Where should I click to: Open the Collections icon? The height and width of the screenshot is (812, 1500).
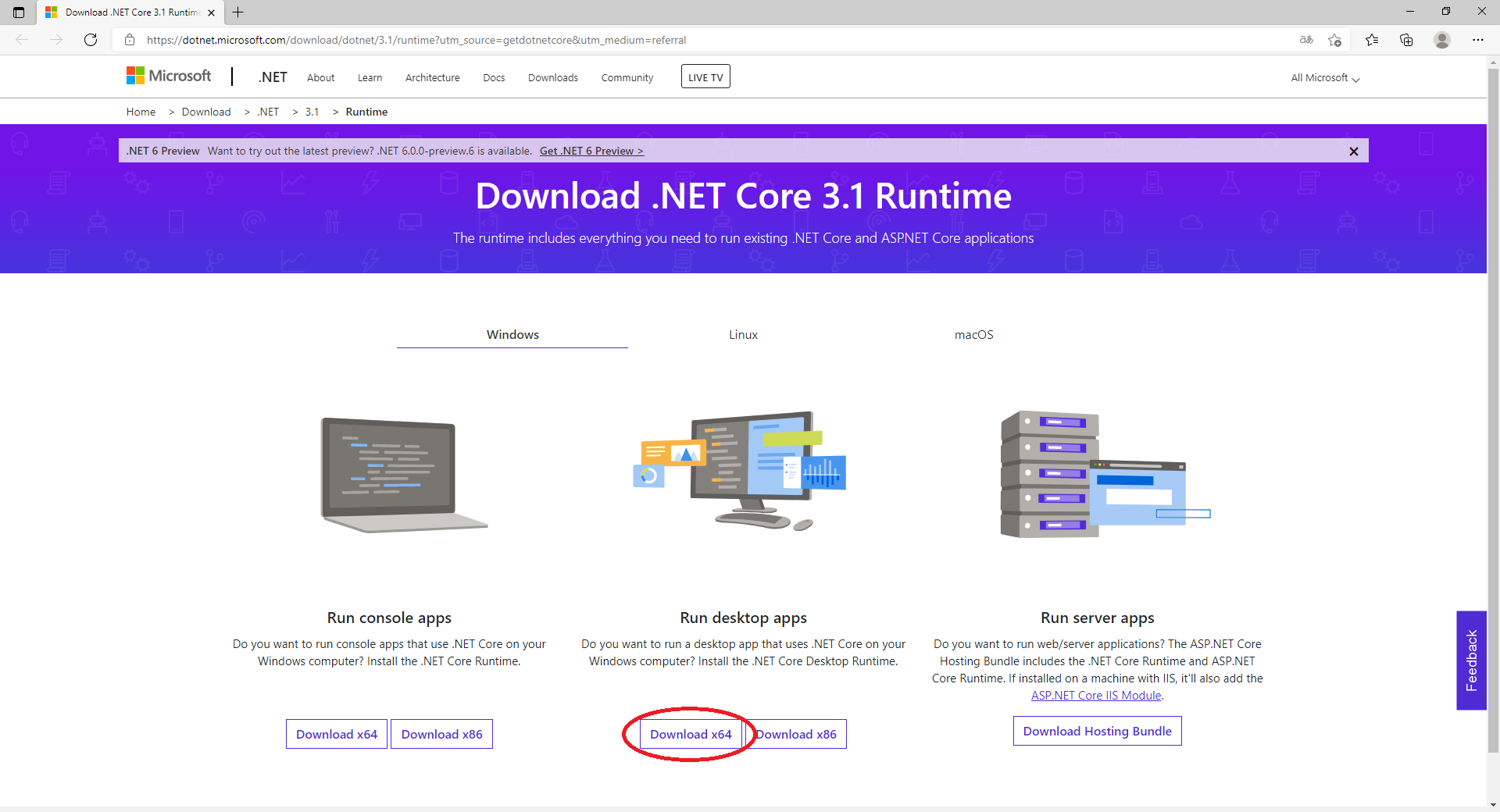1406,40
